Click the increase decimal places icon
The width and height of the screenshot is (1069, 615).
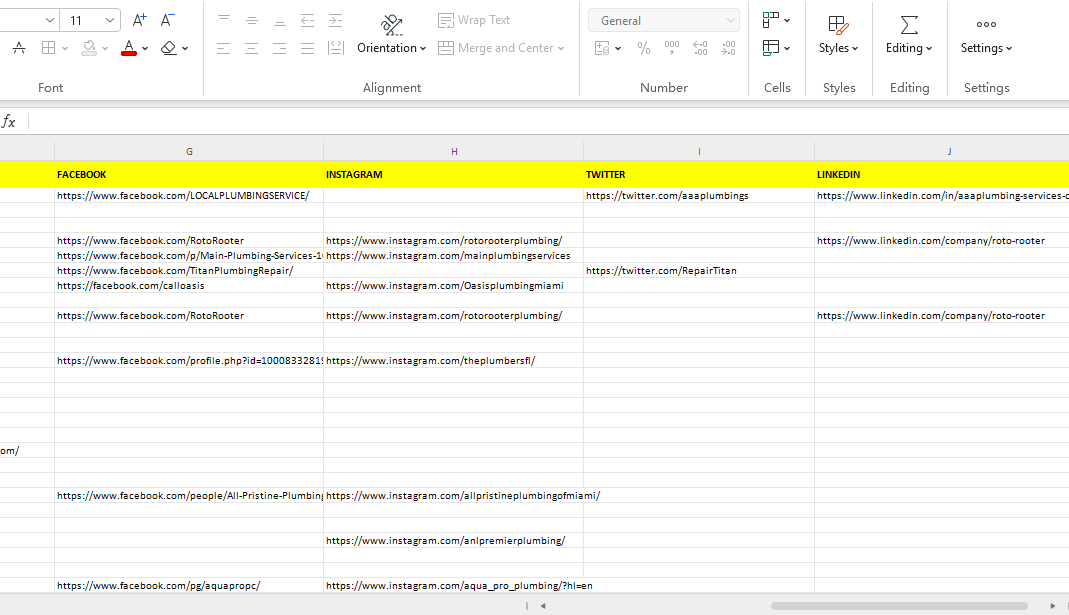[x=700, y=48]
